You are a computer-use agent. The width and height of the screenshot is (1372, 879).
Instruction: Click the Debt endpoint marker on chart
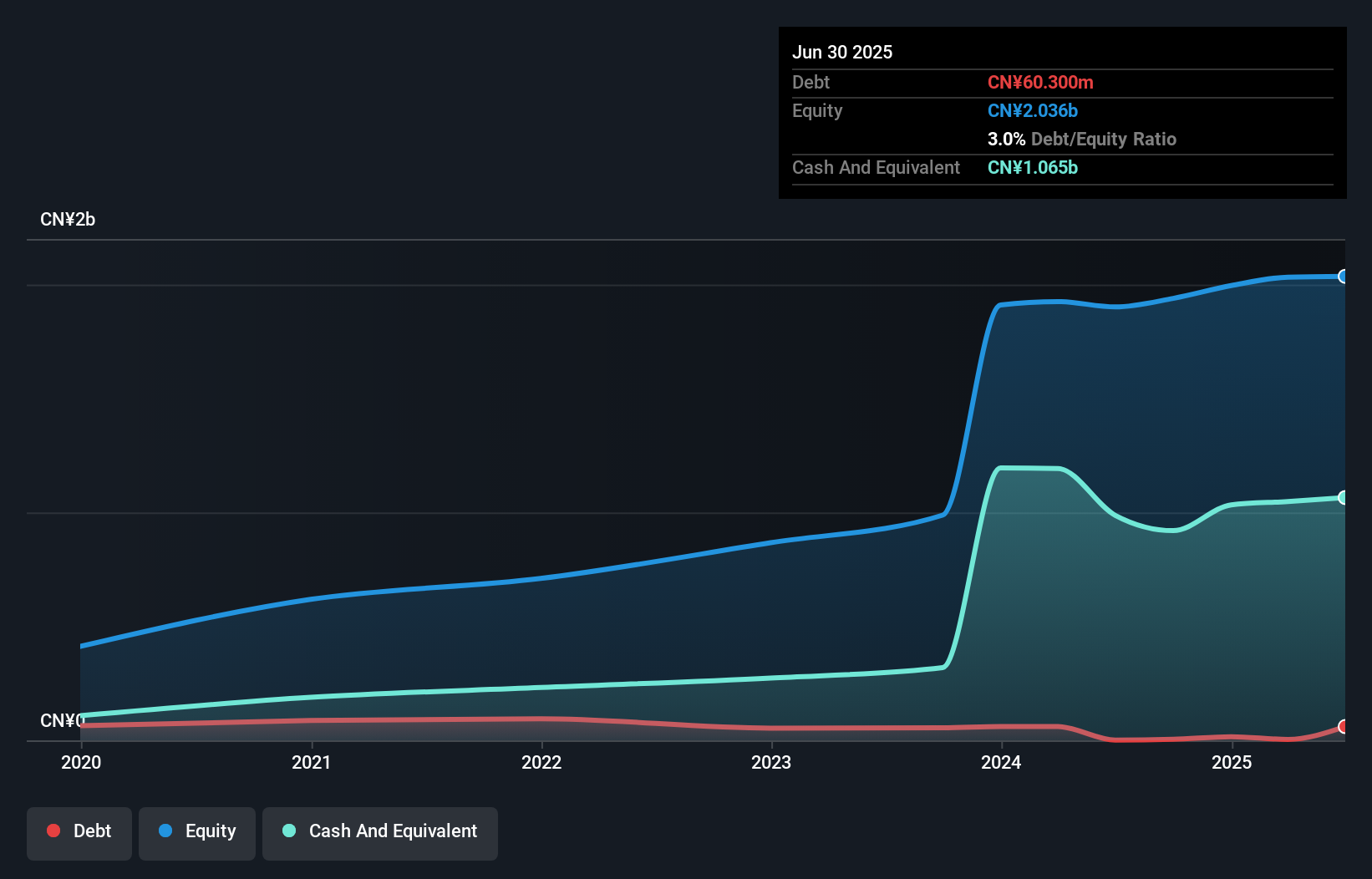[x=1344, y=727]
